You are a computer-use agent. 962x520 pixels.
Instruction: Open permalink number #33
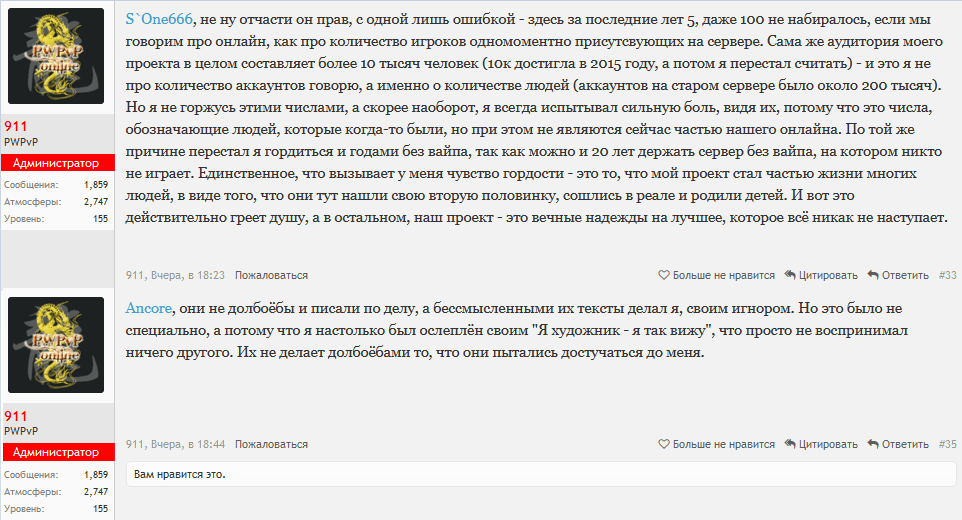(x=947, y=275)
